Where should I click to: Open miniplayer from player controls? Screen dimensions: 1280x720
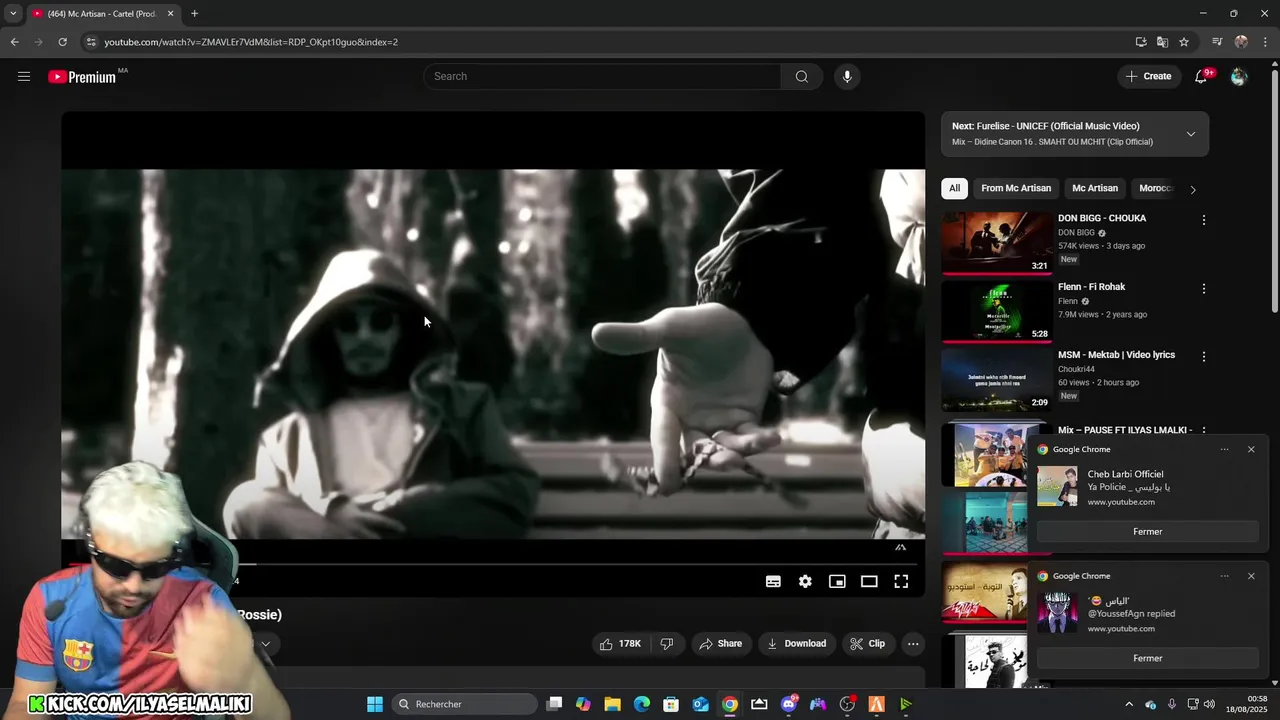[x=837, y=581]
